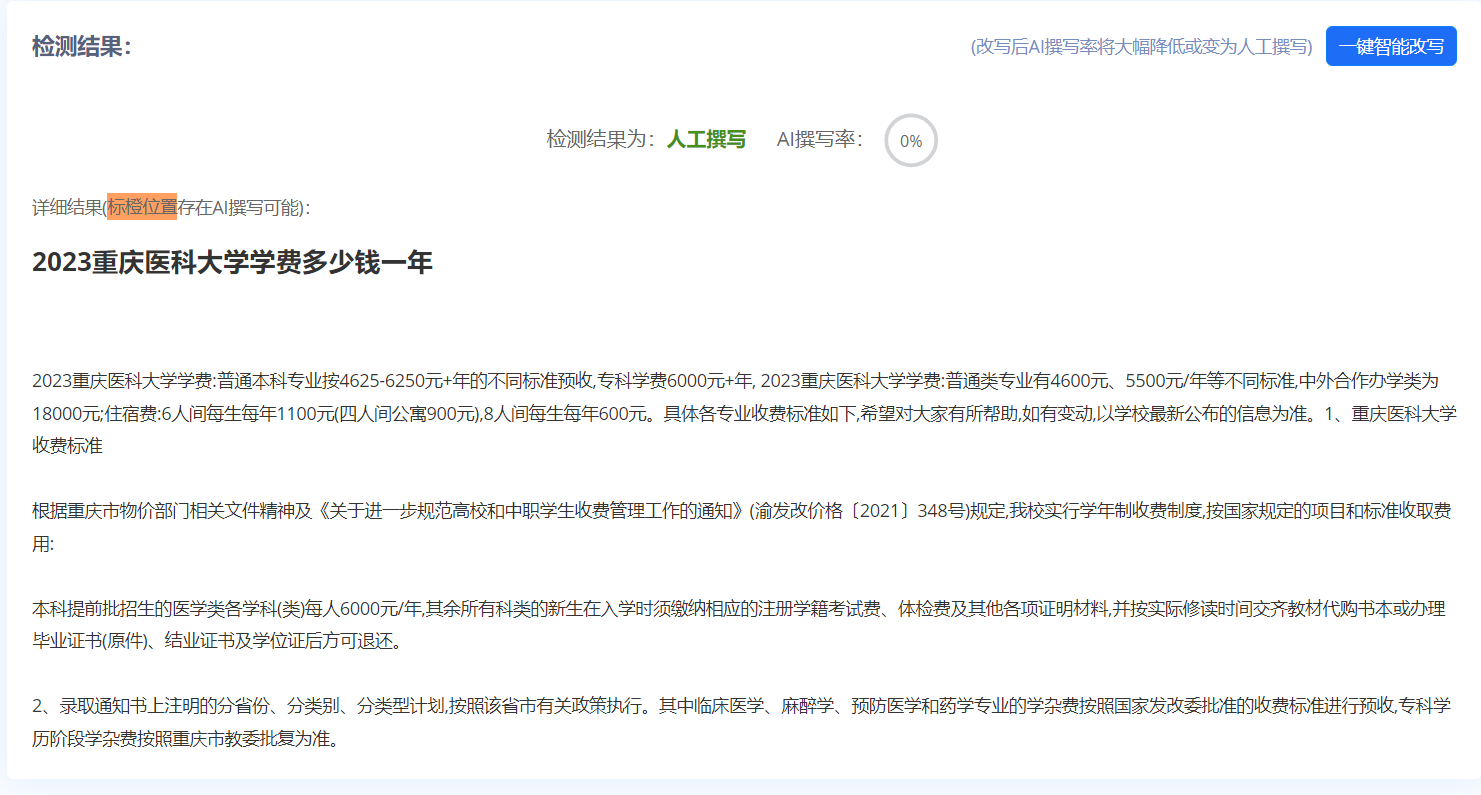1481x795 pixels.
Task: Click the 人工撰写 result label
Action: tap(707, 140)
